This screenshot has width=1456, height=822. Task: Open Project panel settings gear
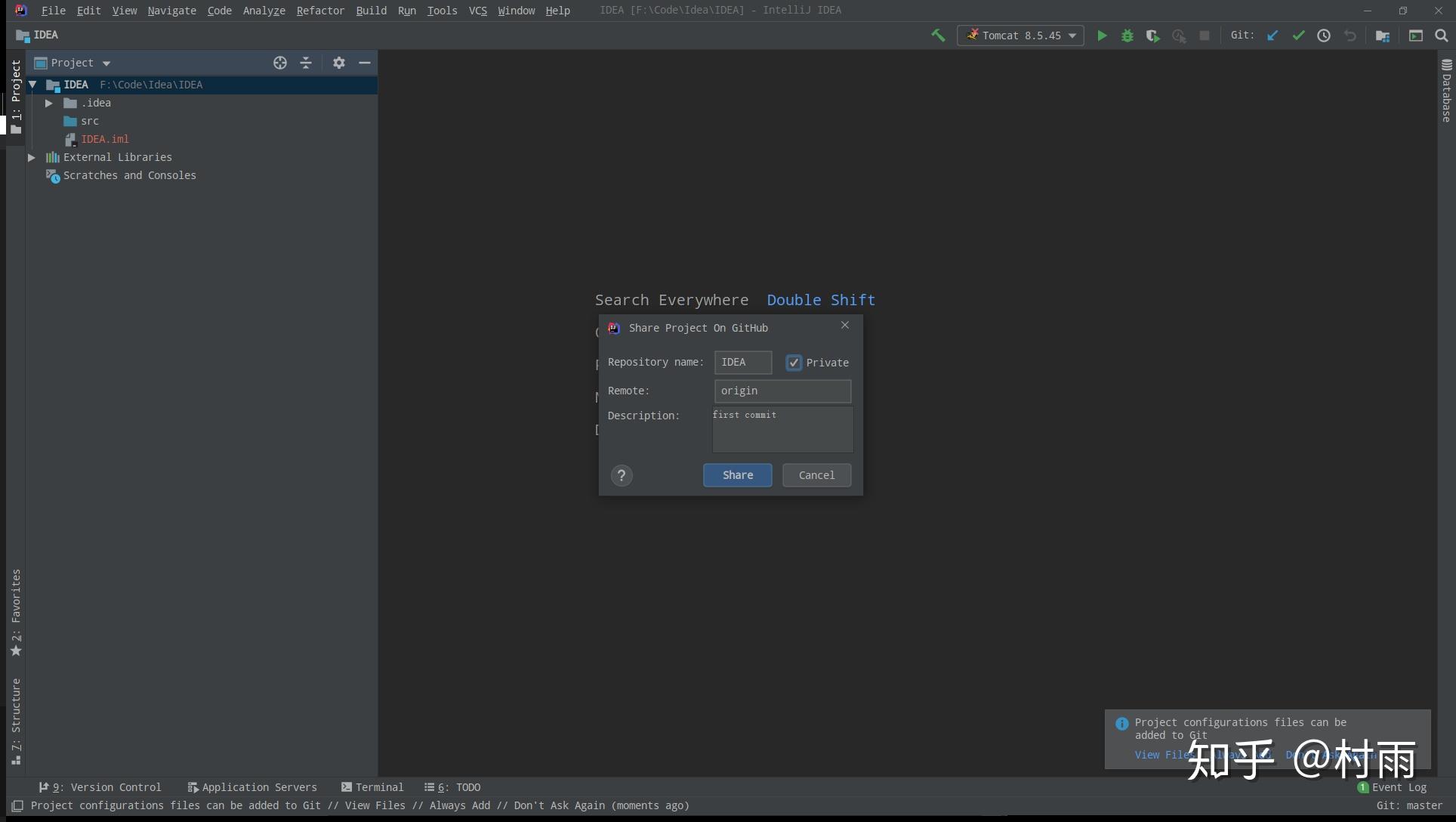pos(339,63)
